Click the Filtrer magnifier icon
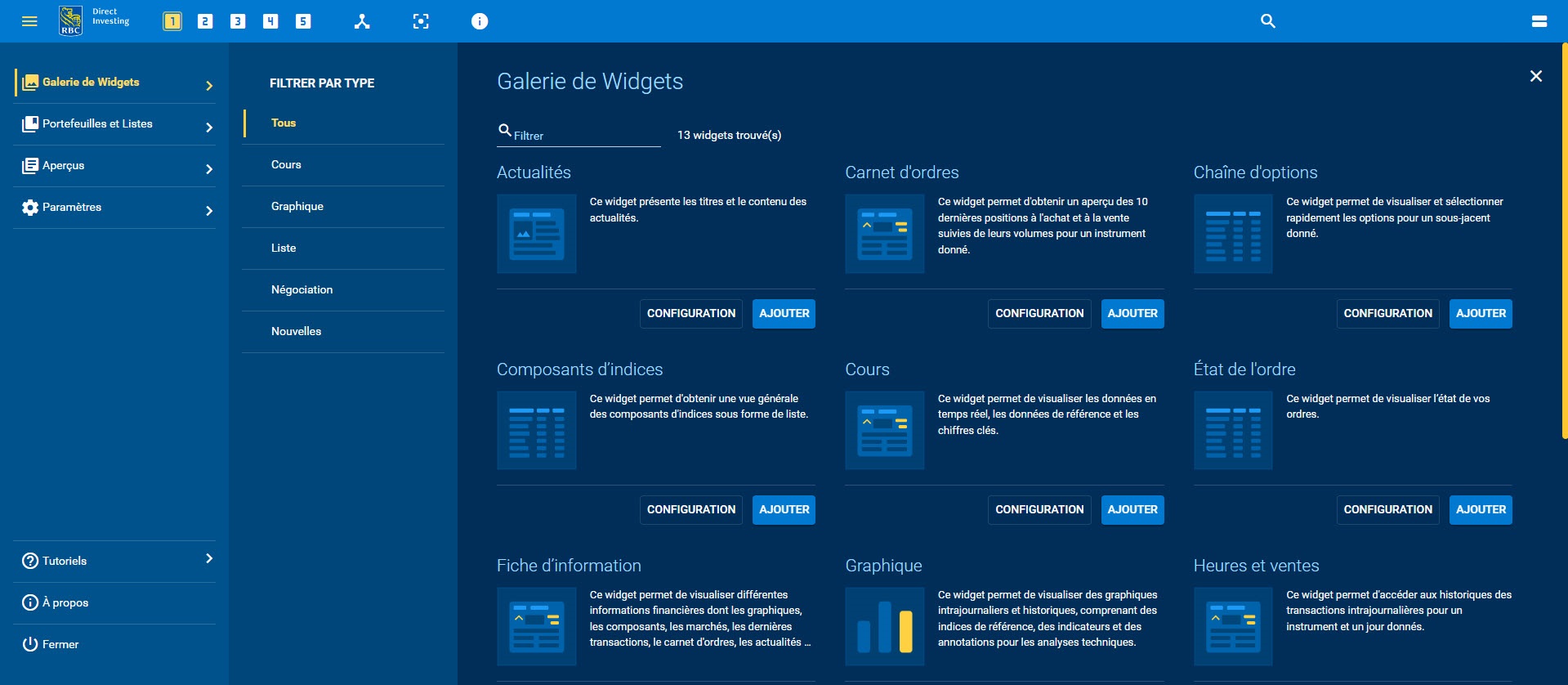The height and width of the screenshot is (685, 1568). coord(505,130)
